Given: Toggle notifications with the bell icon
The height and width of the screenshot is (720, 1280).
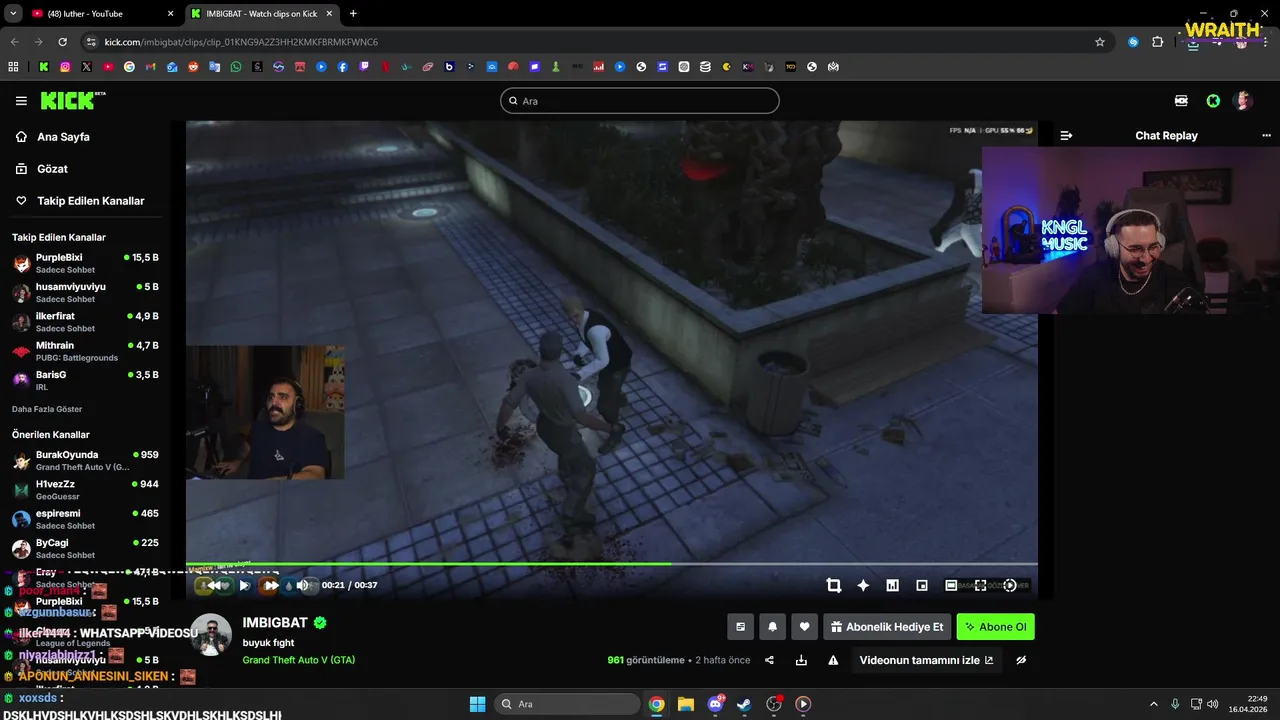Looking at the screenshot, I should (772, 627).
